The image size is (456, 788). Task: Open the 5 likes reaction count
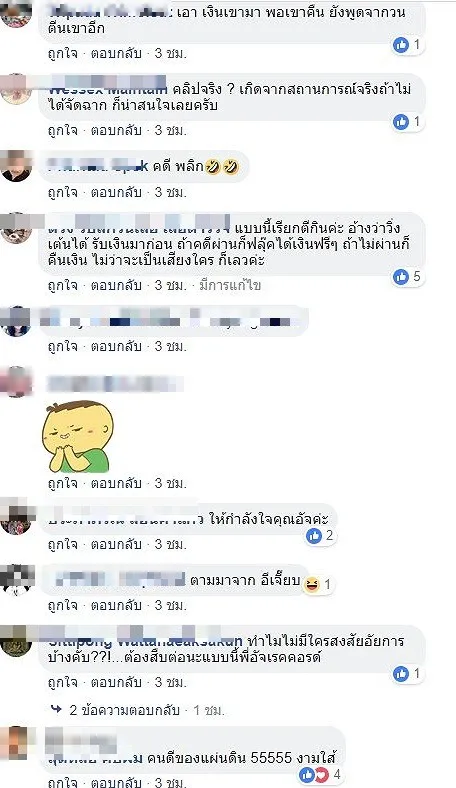point(409,276)
